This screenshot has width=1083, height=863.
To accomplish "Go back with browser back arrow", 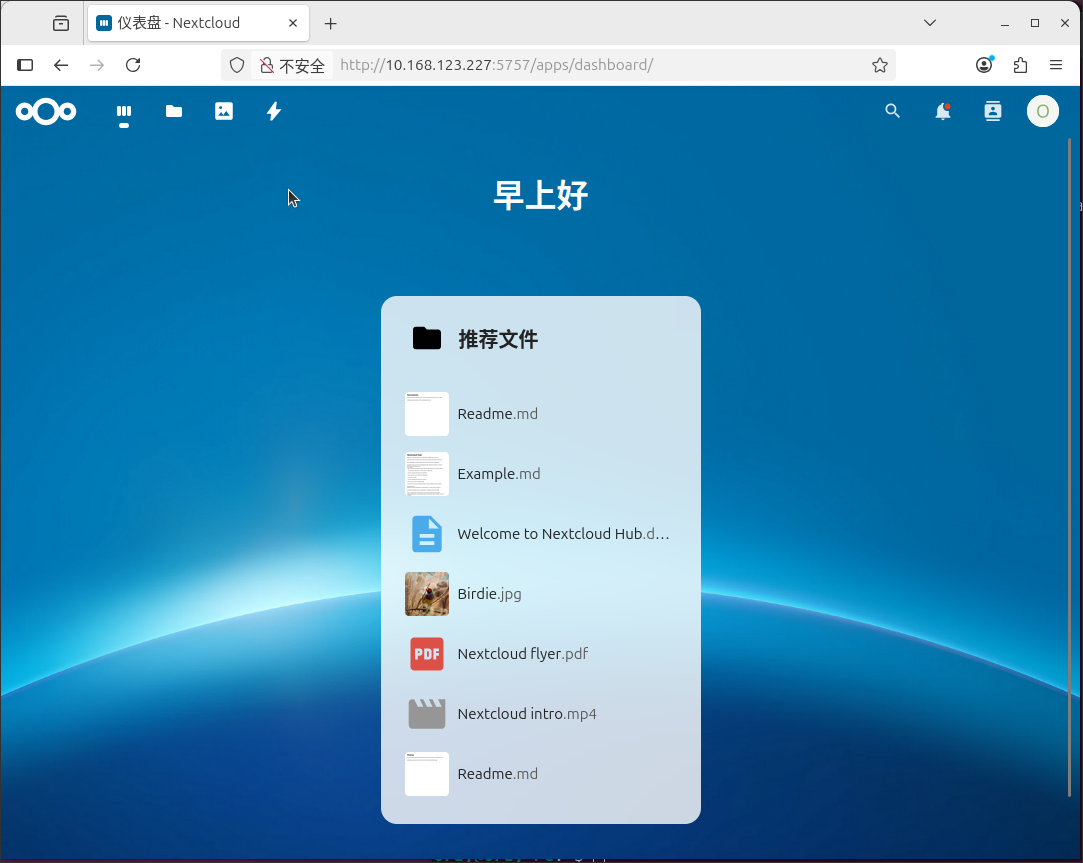I will 61,65.
